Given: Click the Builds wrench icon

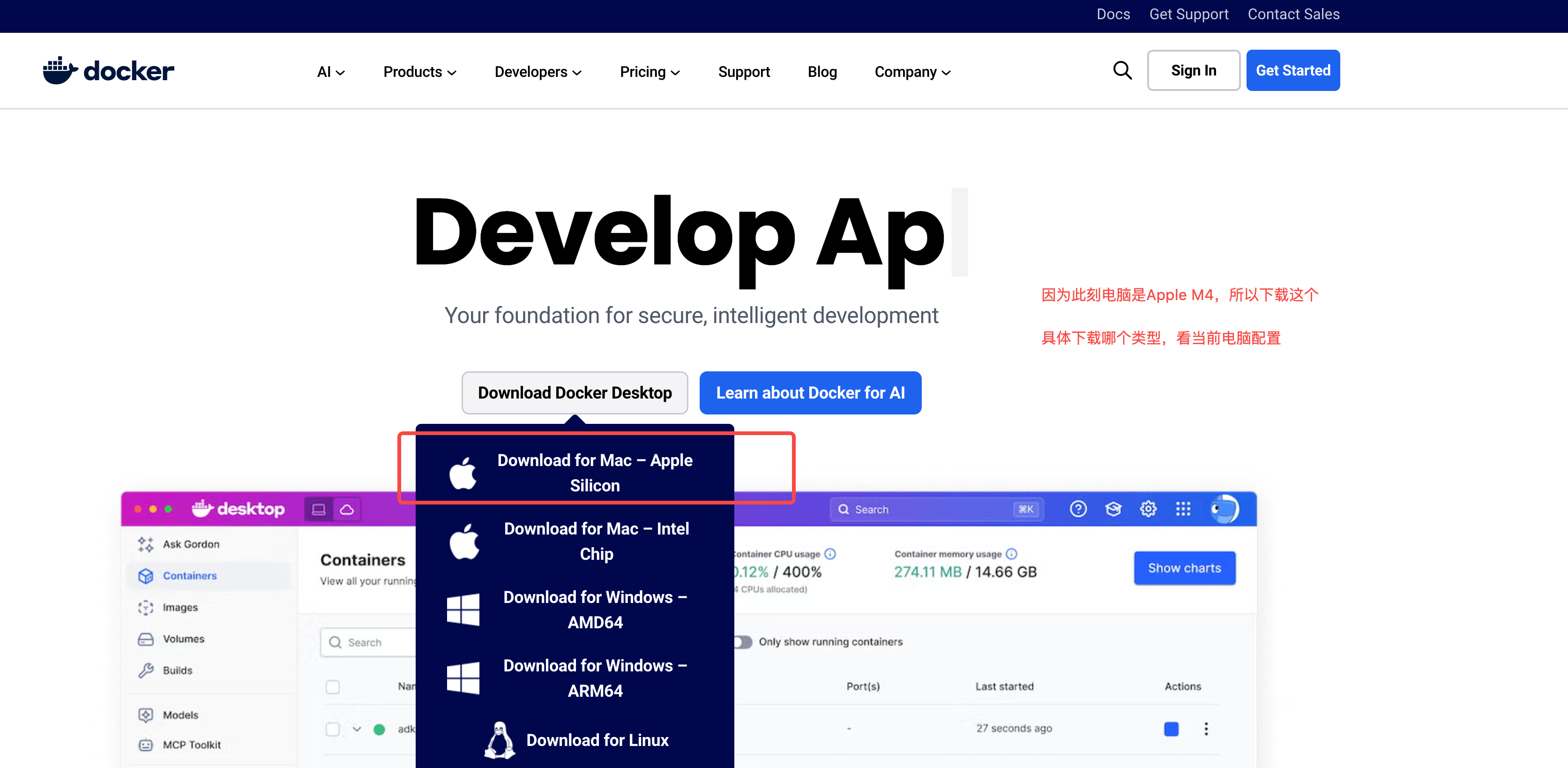Looking at the screenshot, I should click(x=145, y=670).
